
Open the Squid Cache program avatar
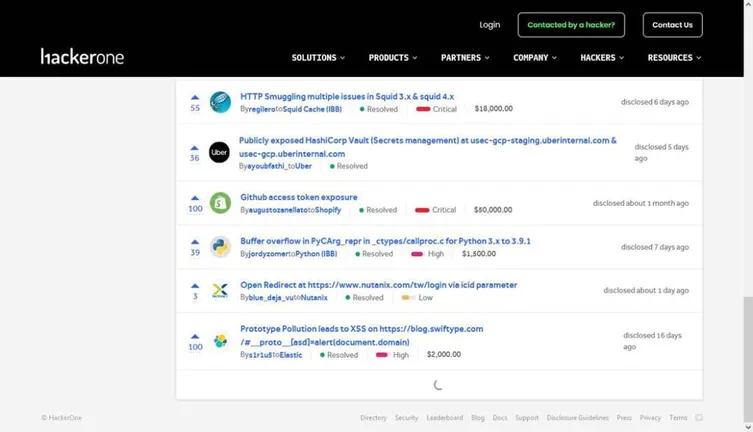[220, 102]
